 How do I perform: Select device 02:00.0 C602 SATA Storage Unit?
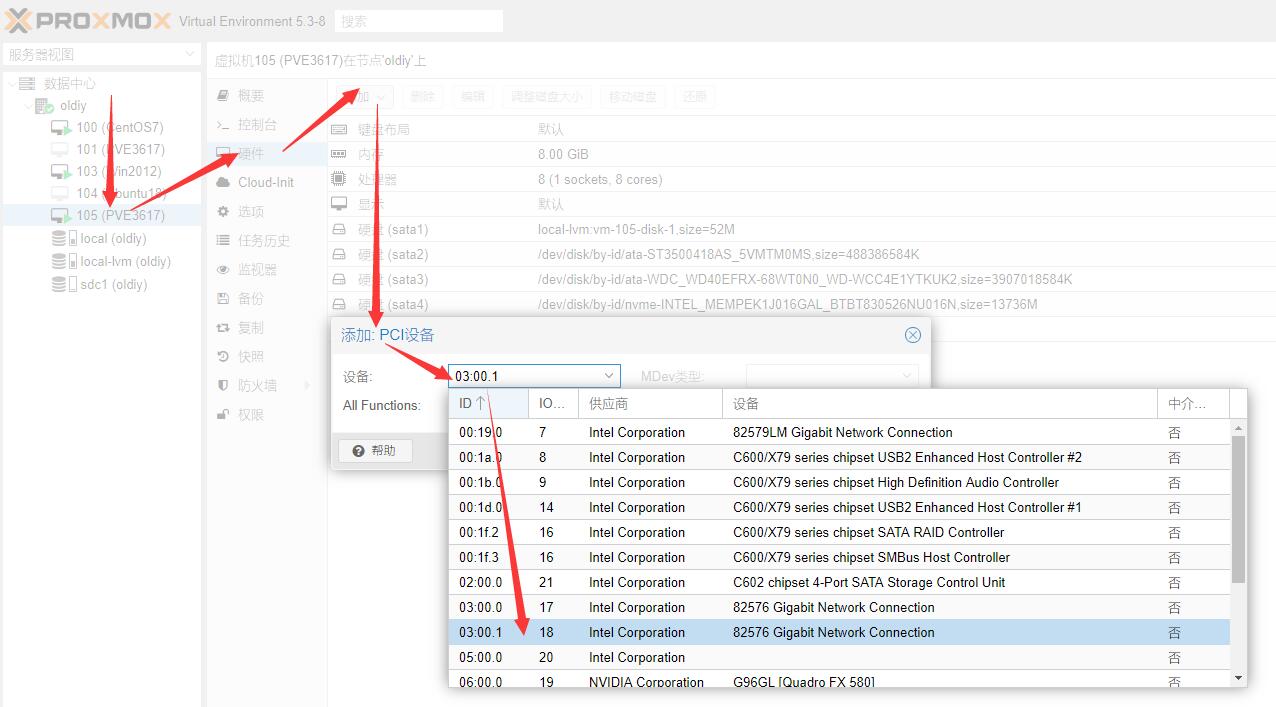840,583
